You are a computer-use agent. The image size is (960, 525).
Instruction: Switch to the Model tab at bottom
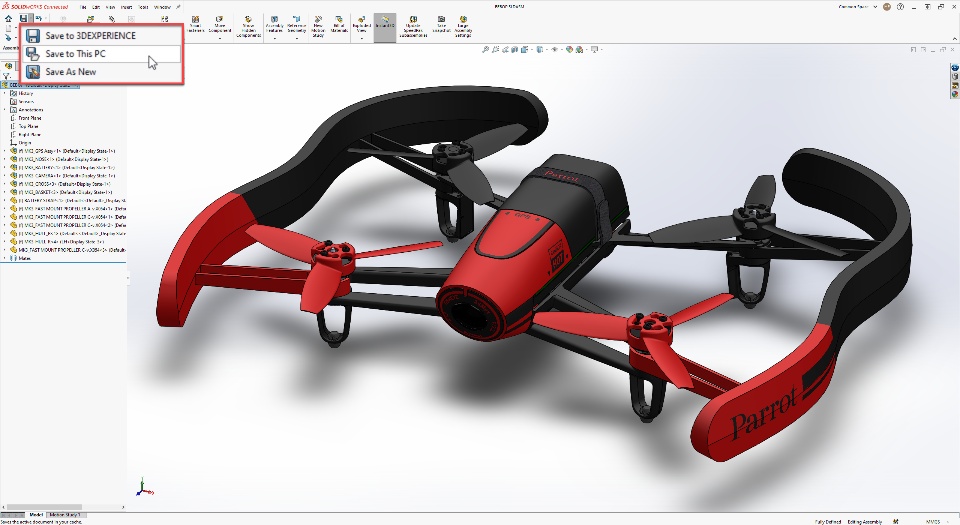point(36,515)
